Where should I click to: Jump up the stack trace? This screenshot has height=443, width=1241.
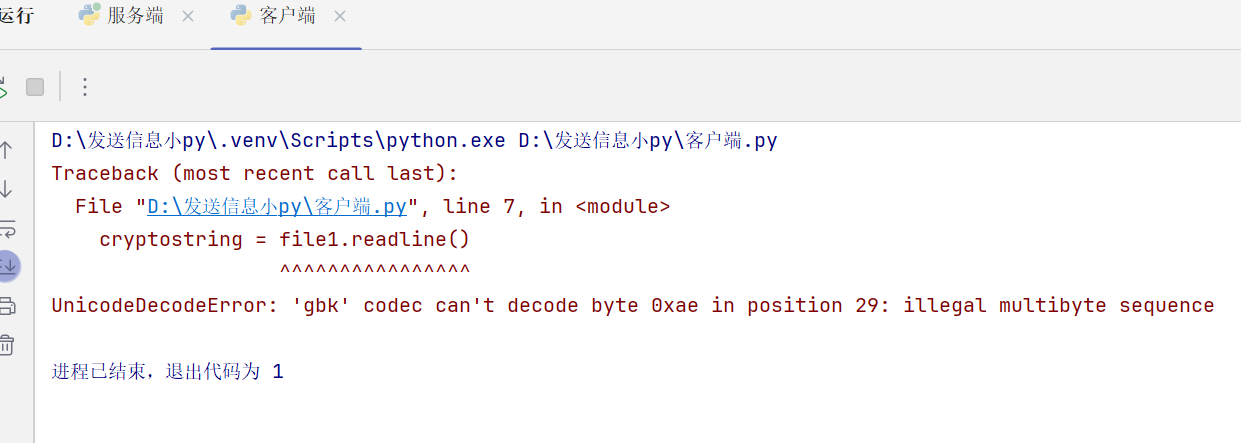tap(6, 150)
